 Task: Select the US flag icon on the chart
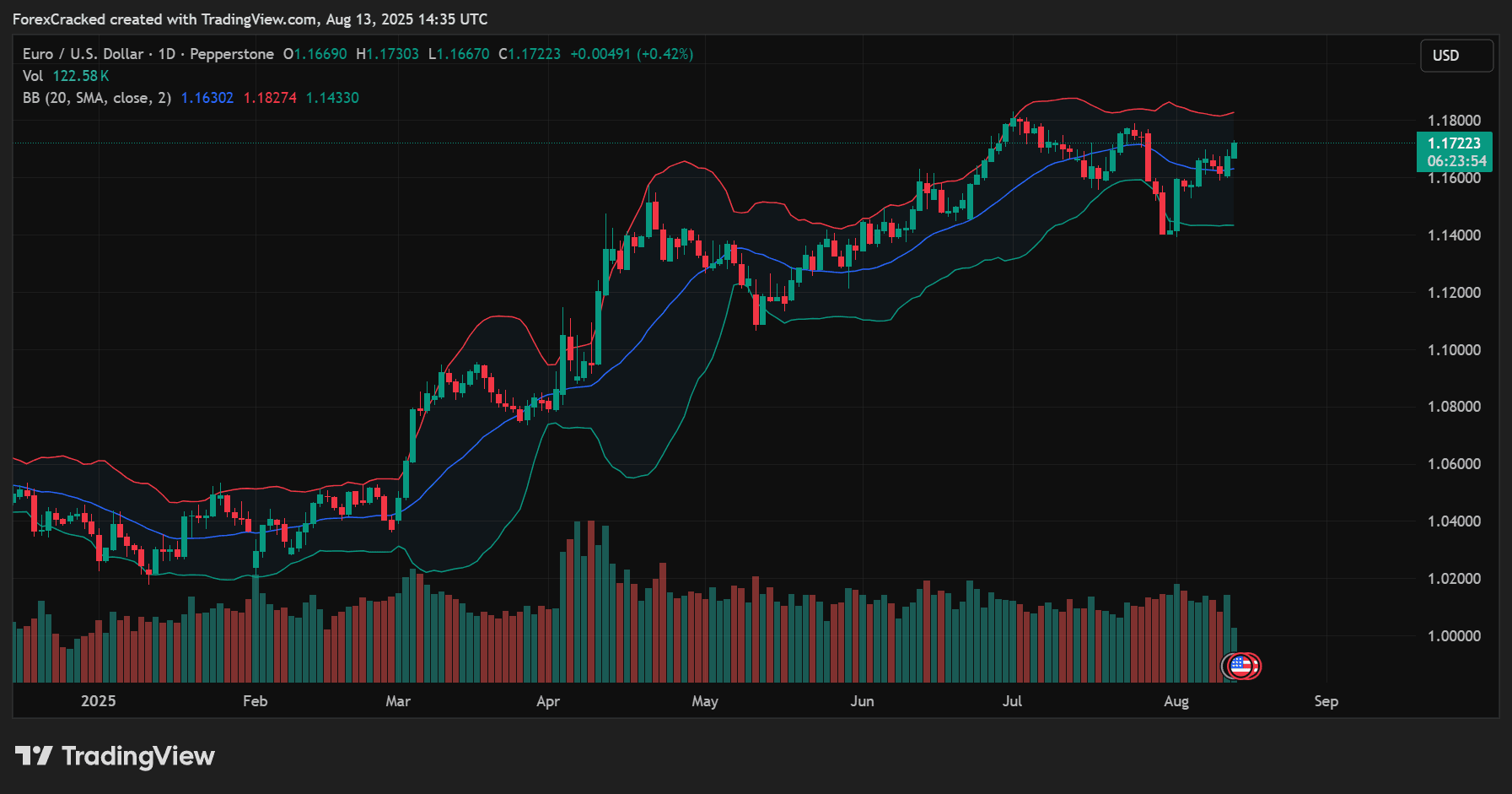(1241, 666)
